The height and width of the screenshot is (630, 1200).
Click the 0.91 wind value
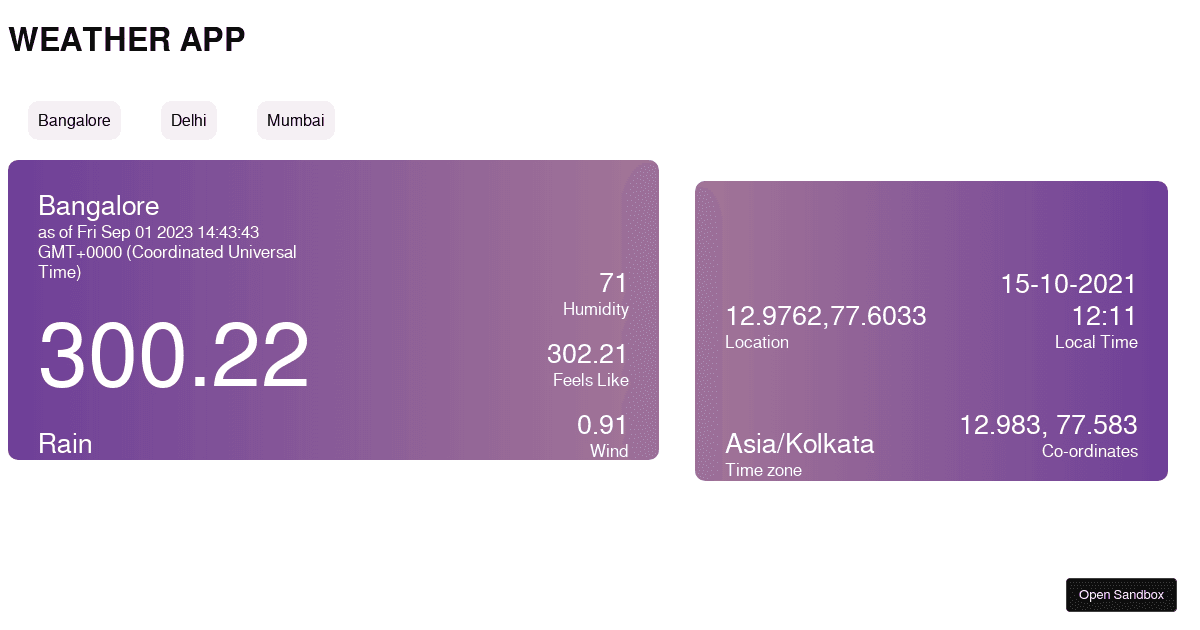coord(602,425)
